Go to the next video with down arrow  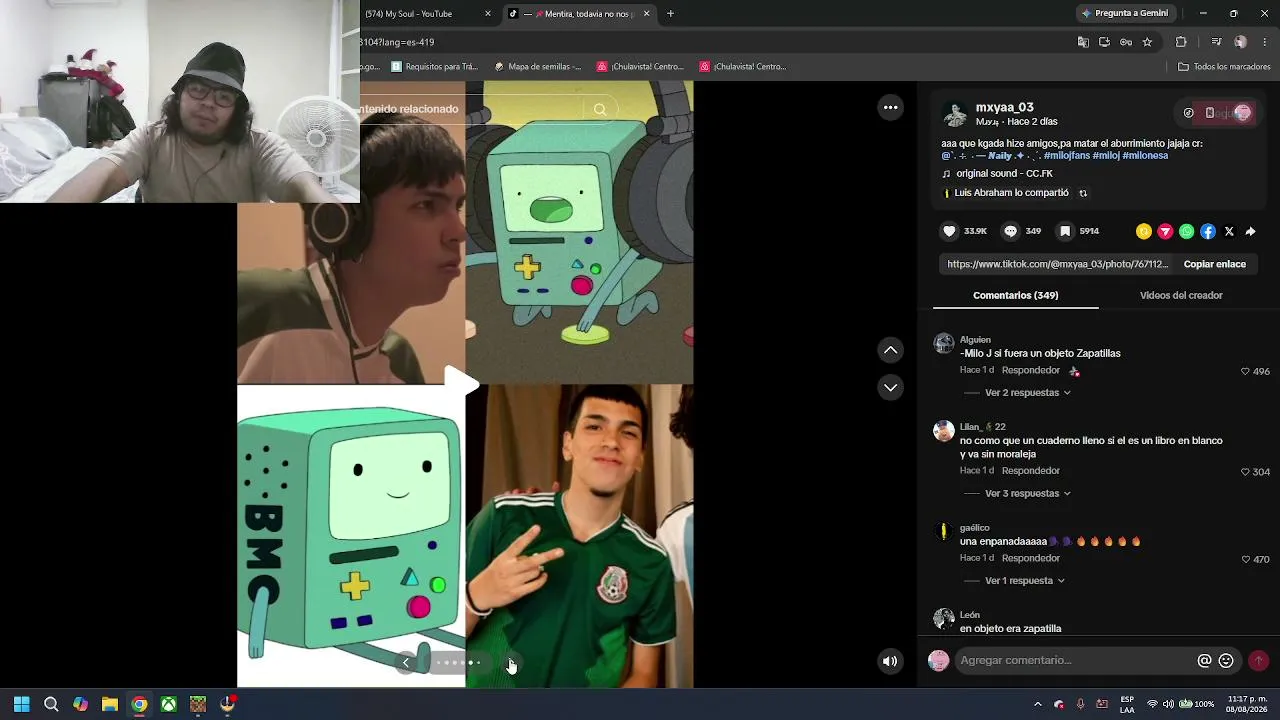pos(890,387)
